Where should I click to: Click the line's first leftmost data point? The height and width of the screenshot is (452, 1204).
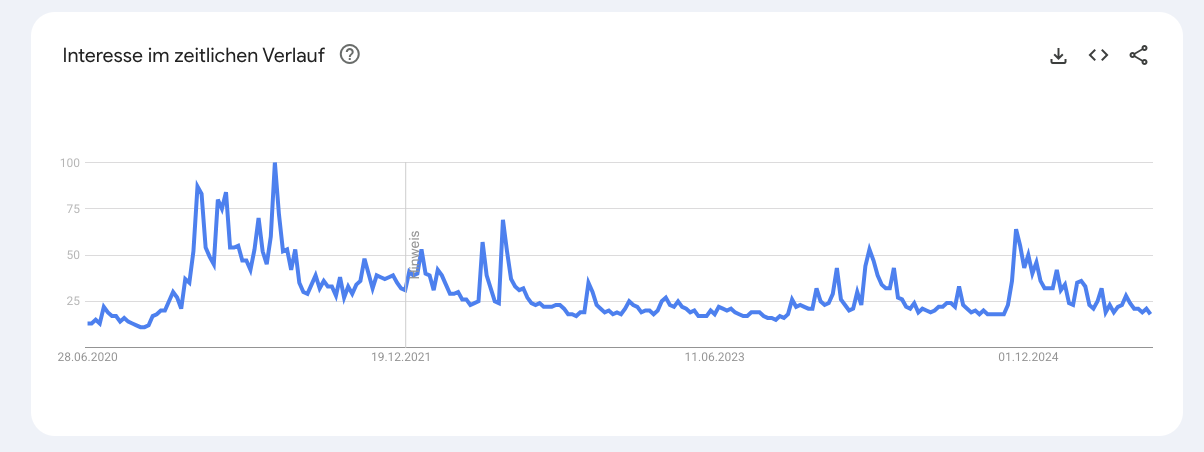[x=89, y=323]
